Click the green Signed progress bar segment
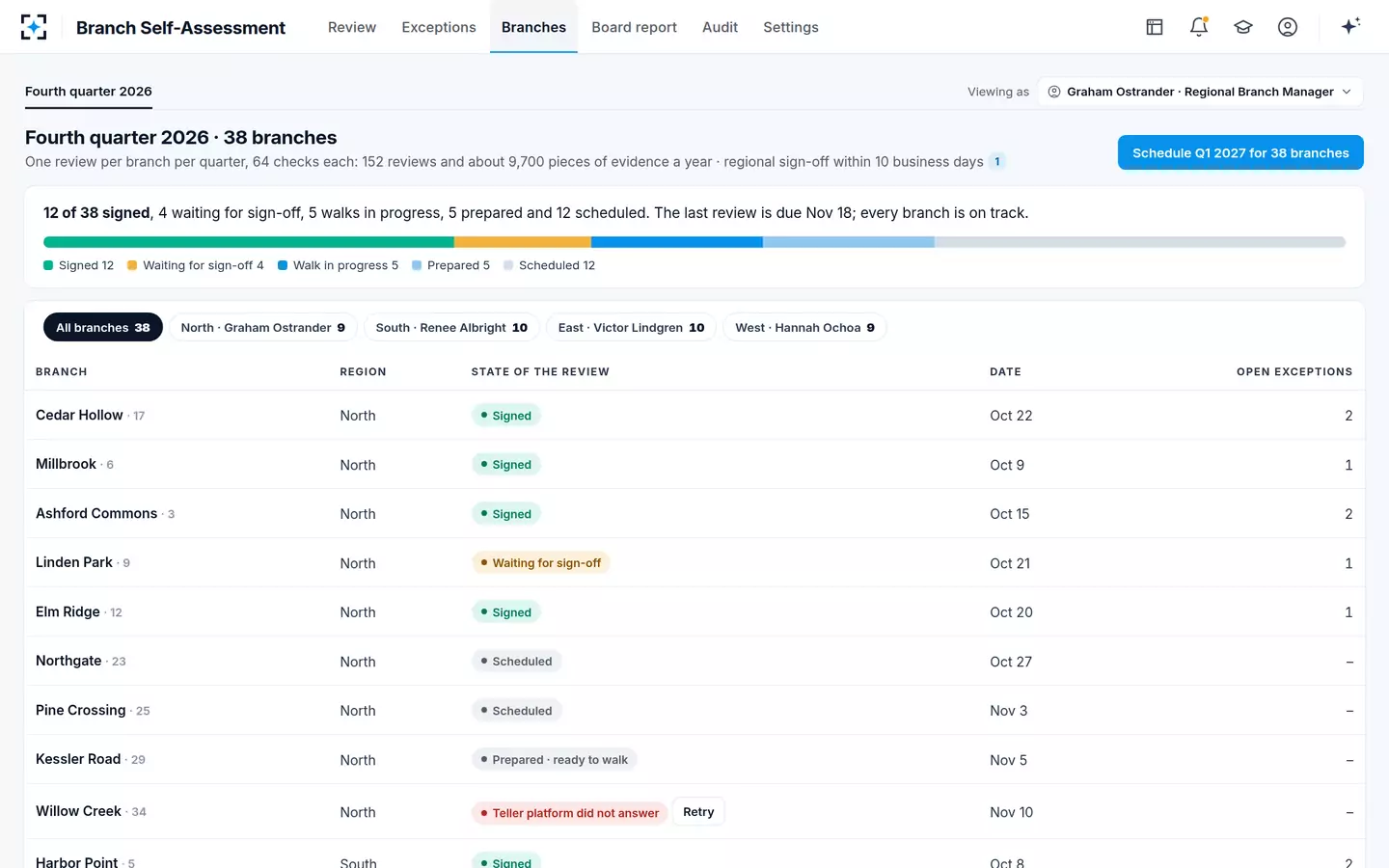This screenshot has width=1389, height=868. pos(249,242)
